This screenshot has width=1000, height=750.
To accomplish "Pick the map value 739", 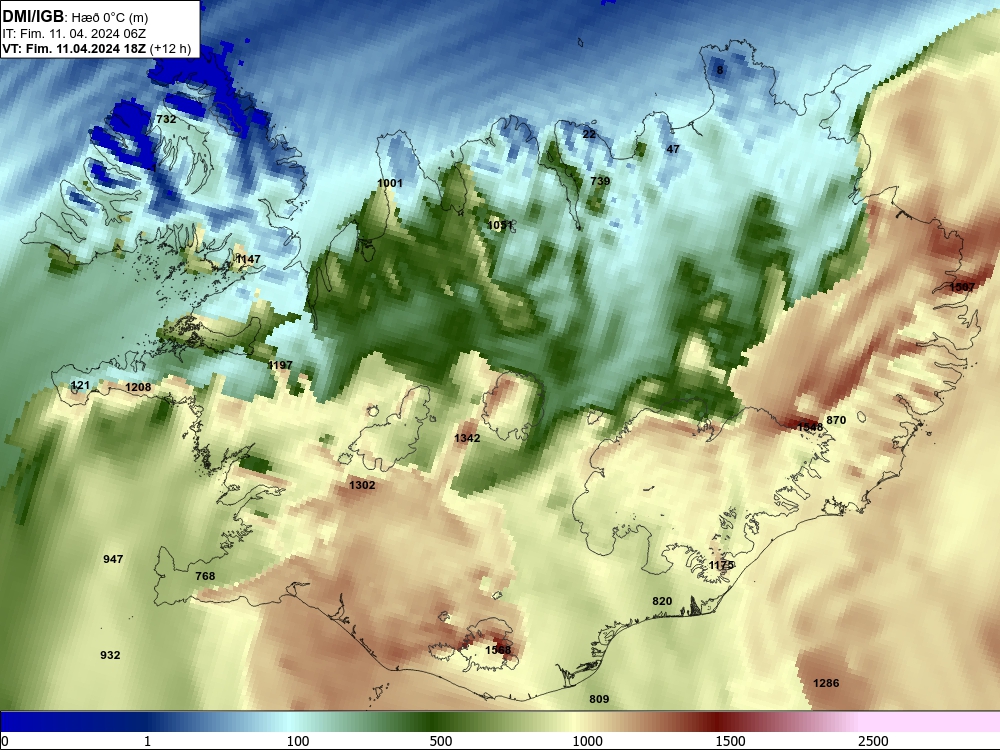I will (x=600, y=181).
